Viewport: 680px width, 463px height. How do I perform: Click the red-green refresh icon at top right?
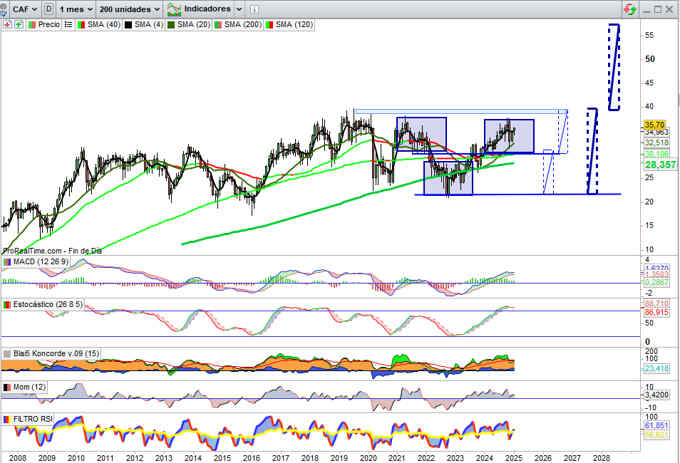pyautogui.click(x=628, y=8)
